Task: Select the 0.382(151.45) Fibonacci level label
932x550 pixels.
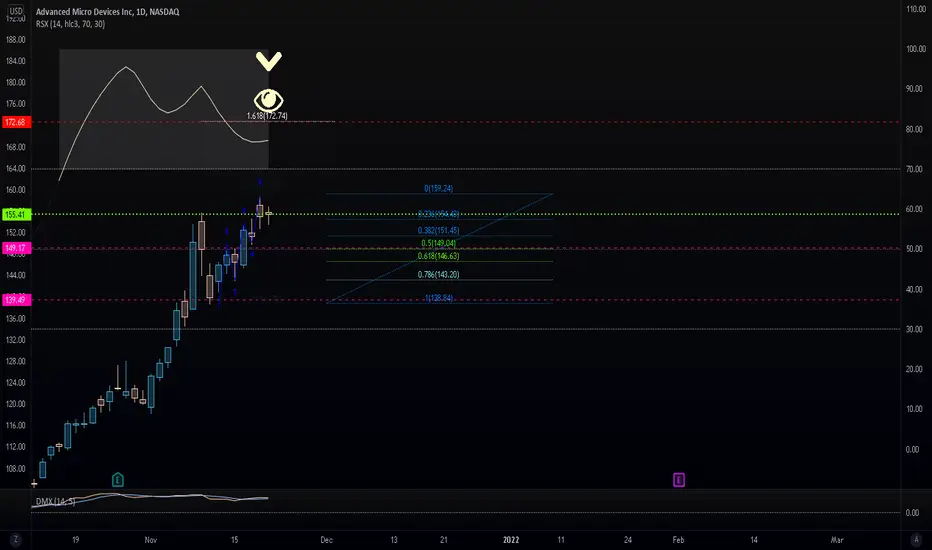Action: coord(439,231)
